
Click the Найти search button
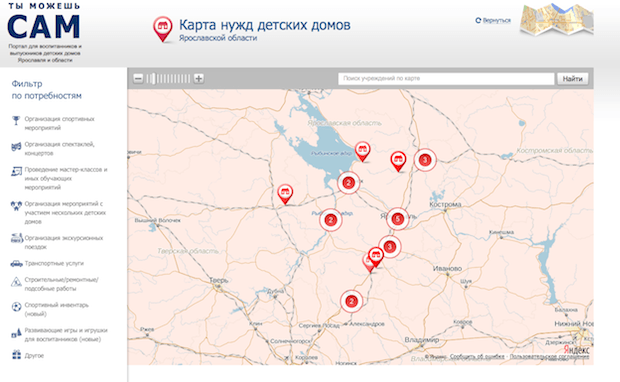tap(573, 79)
